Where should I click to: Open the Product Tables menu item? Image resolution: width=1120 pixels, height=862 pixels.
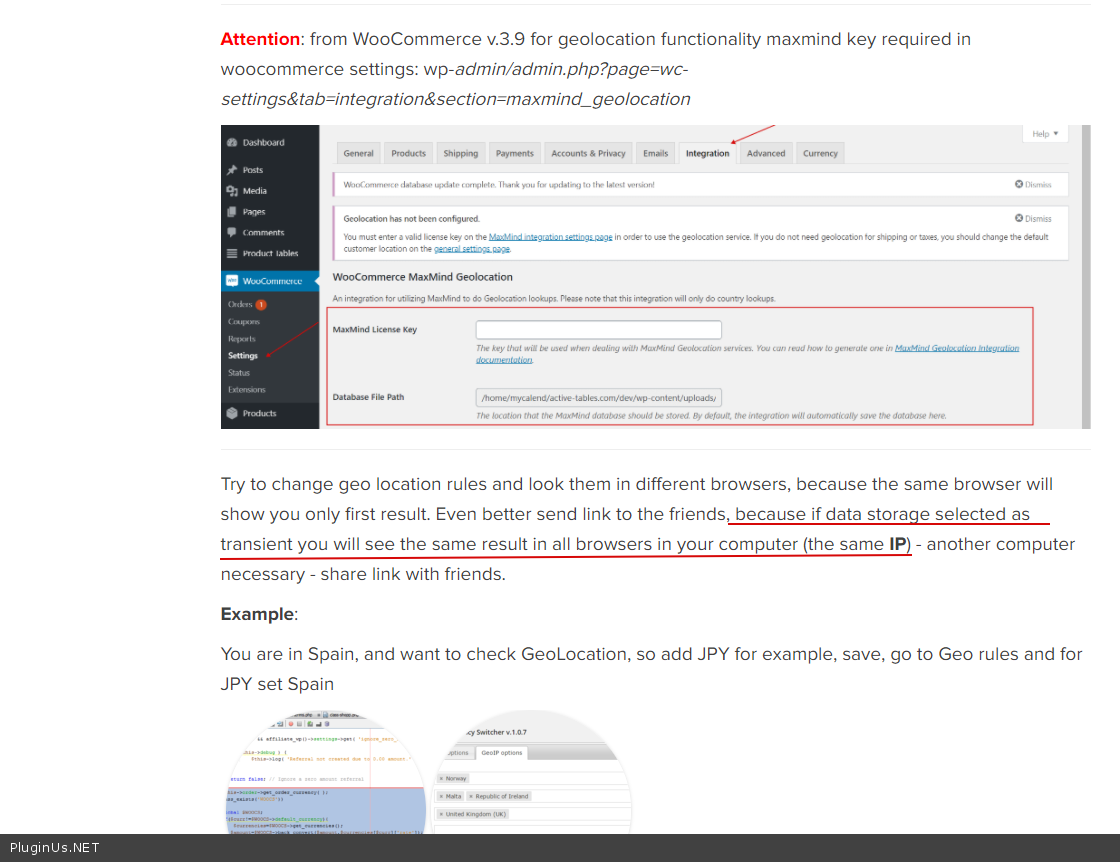click(270, 253)
